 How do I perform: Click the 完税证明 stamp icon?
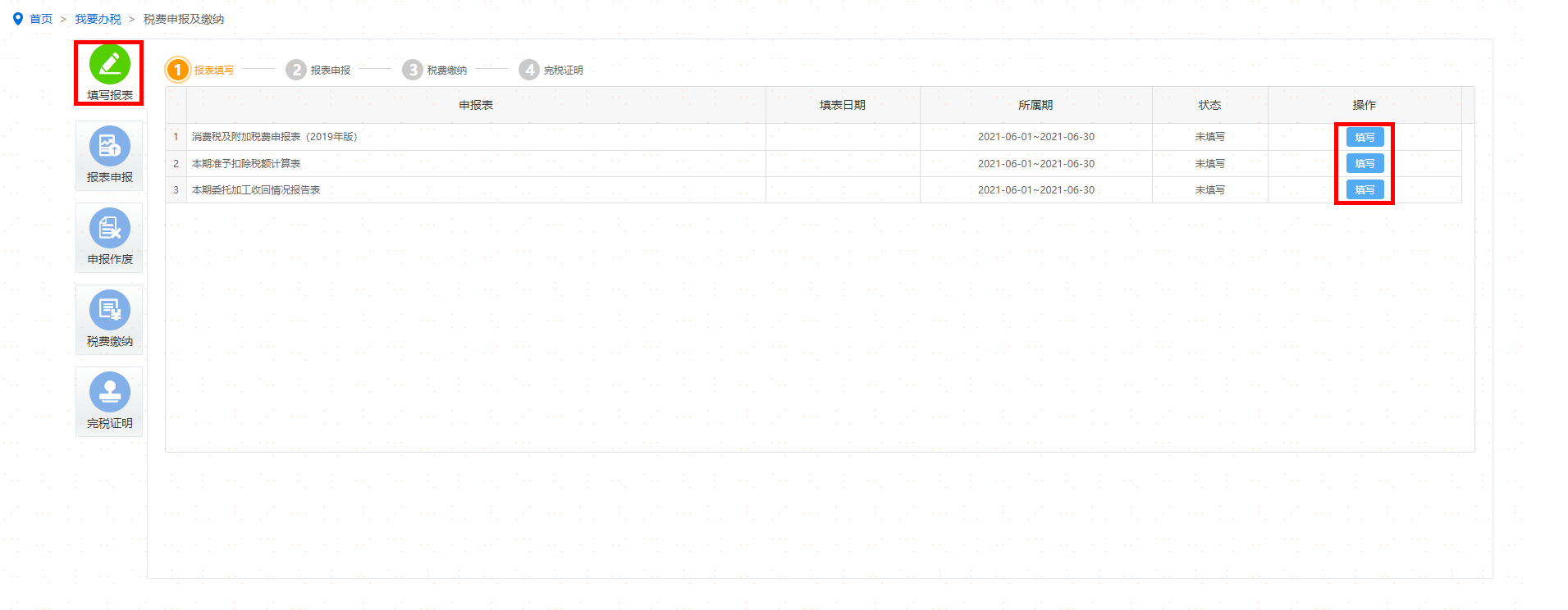[x=110, y=392]
